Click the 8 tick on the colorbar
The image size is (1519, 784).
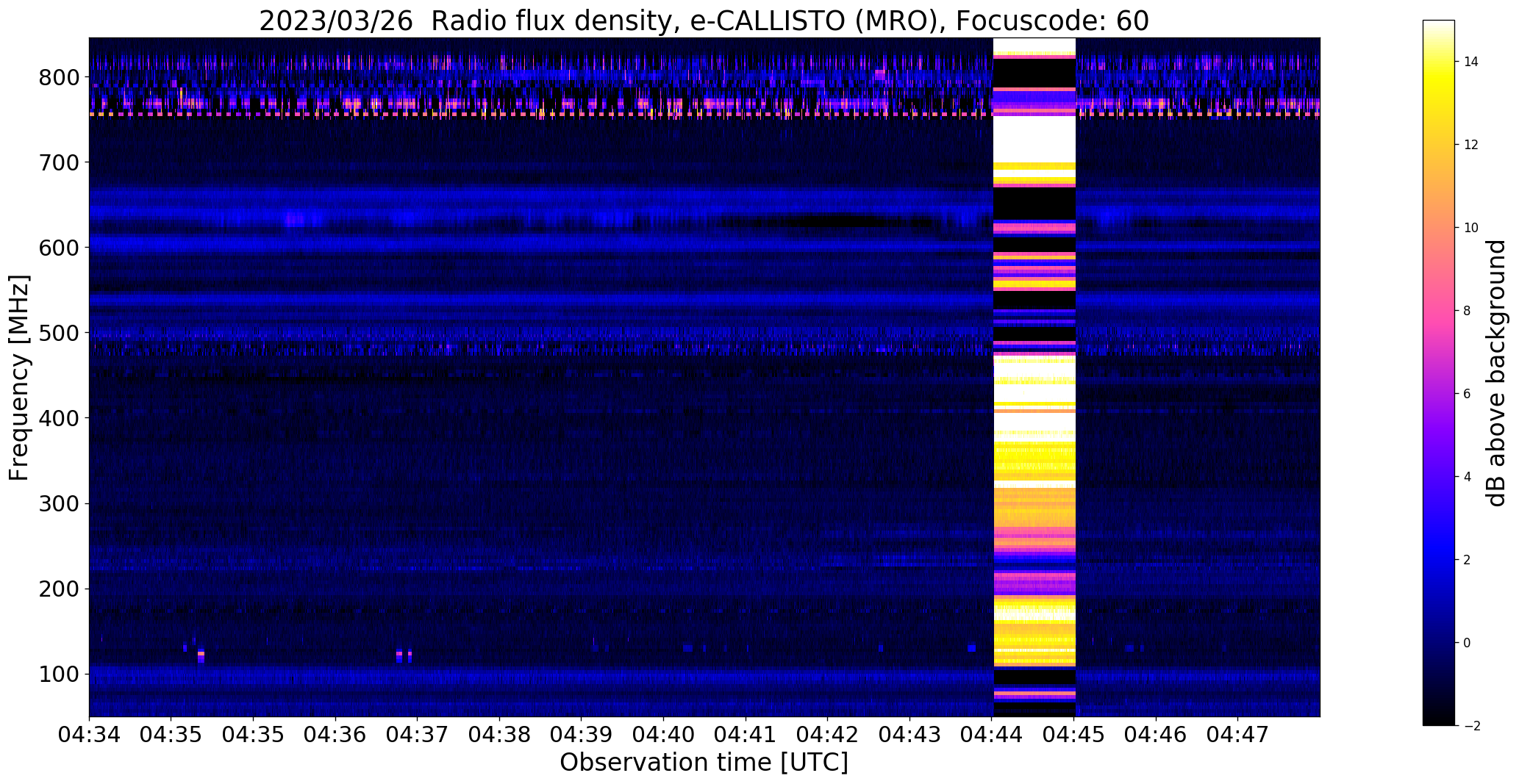pos(1467,311)
